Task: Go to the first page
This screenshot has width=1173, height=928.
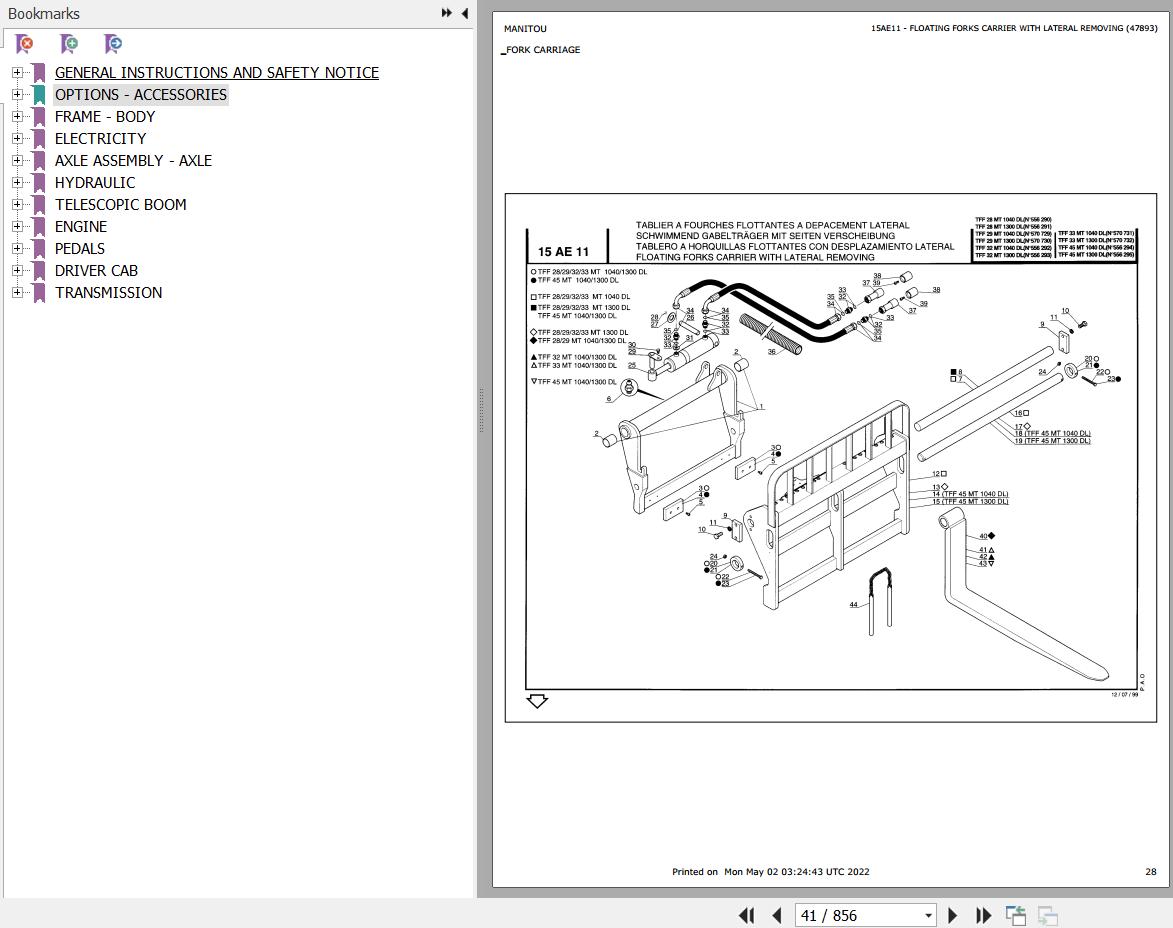Action: click(746, 915)
